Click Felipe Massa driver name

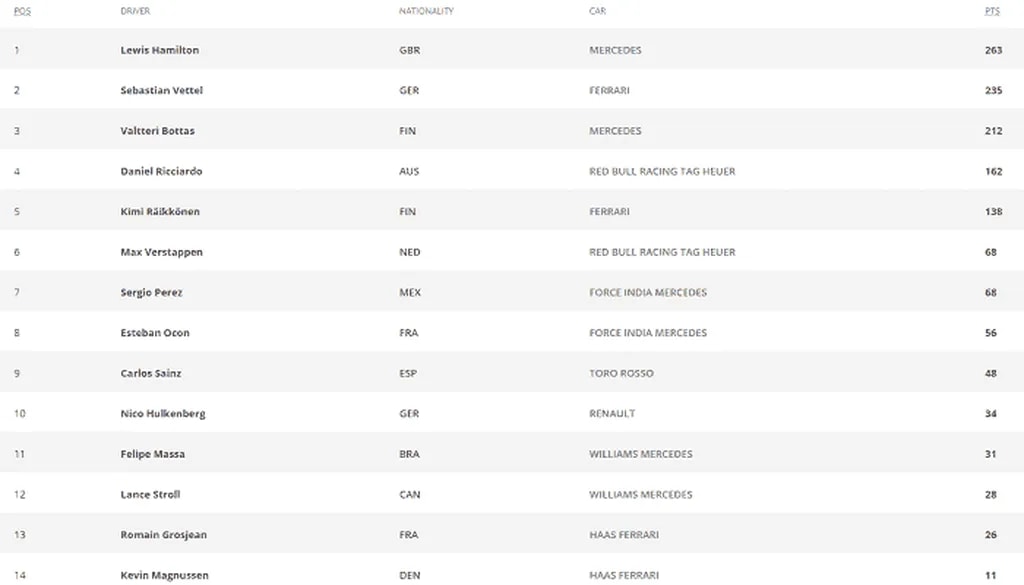(152, 454)
